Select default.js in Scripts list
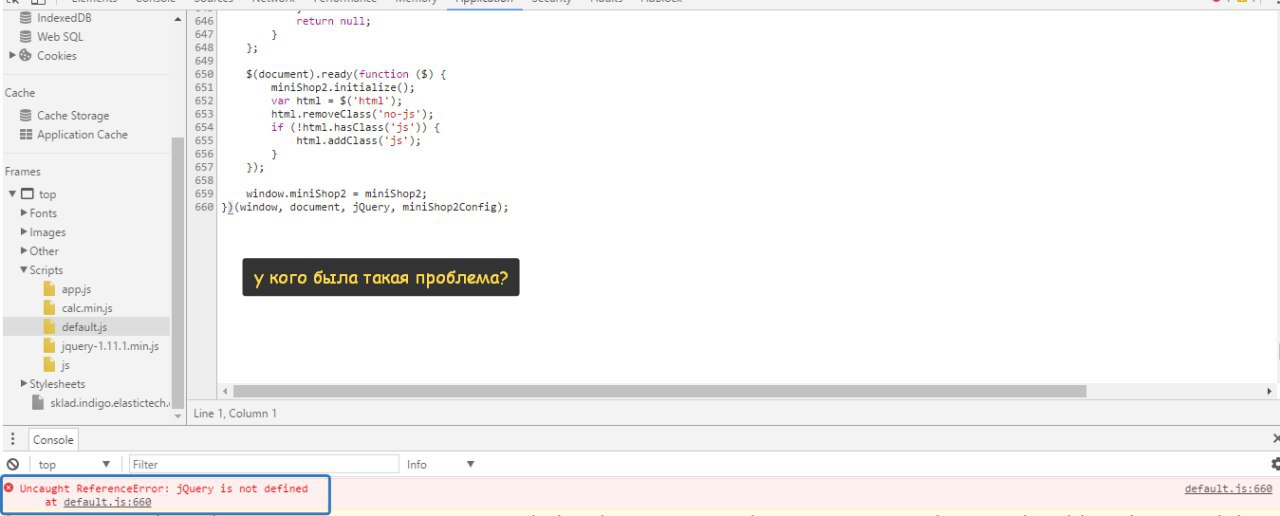 [84, 327]
